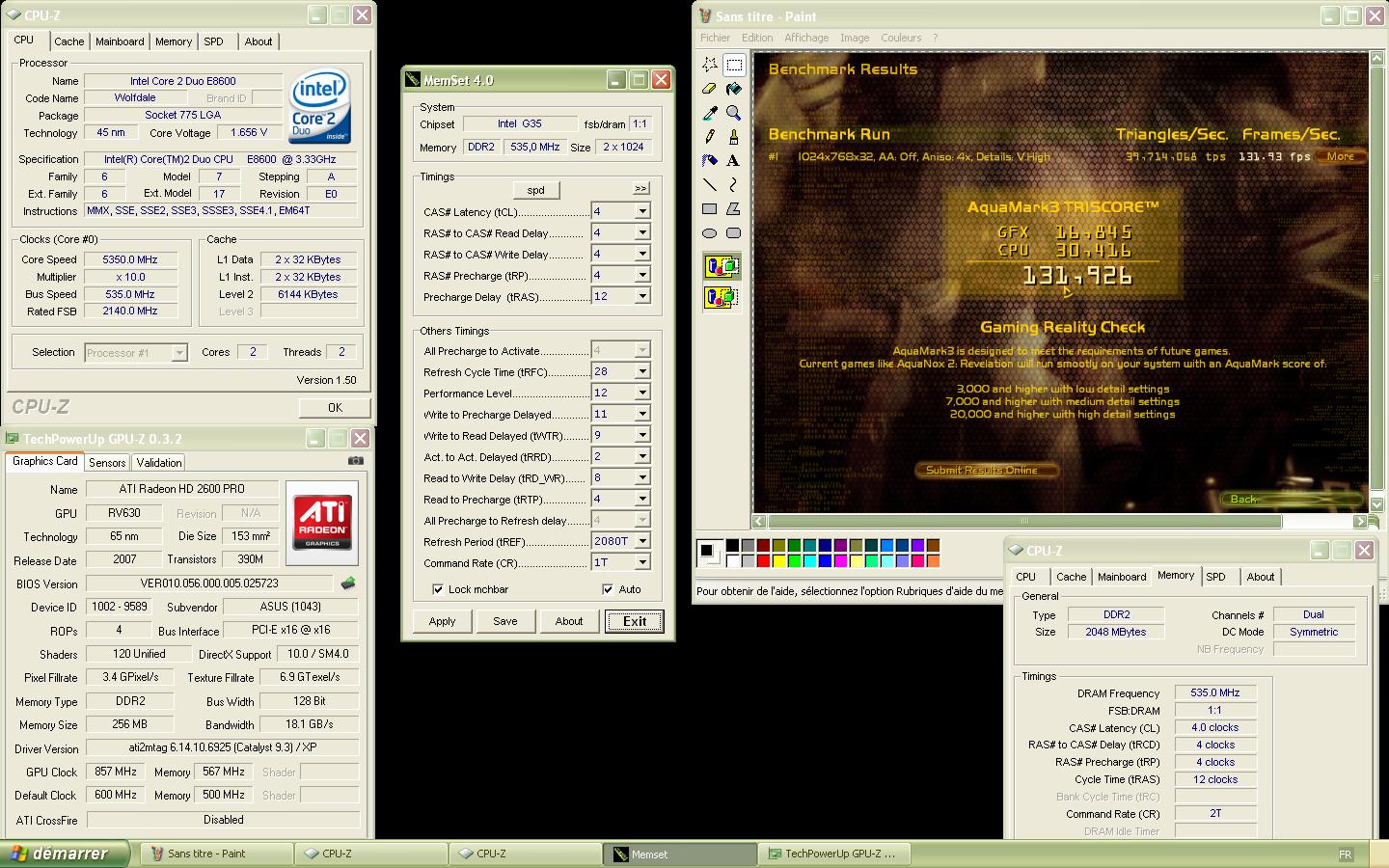
Task: Select the Polygon tool in Paint
Action: (x=734, y=208)
